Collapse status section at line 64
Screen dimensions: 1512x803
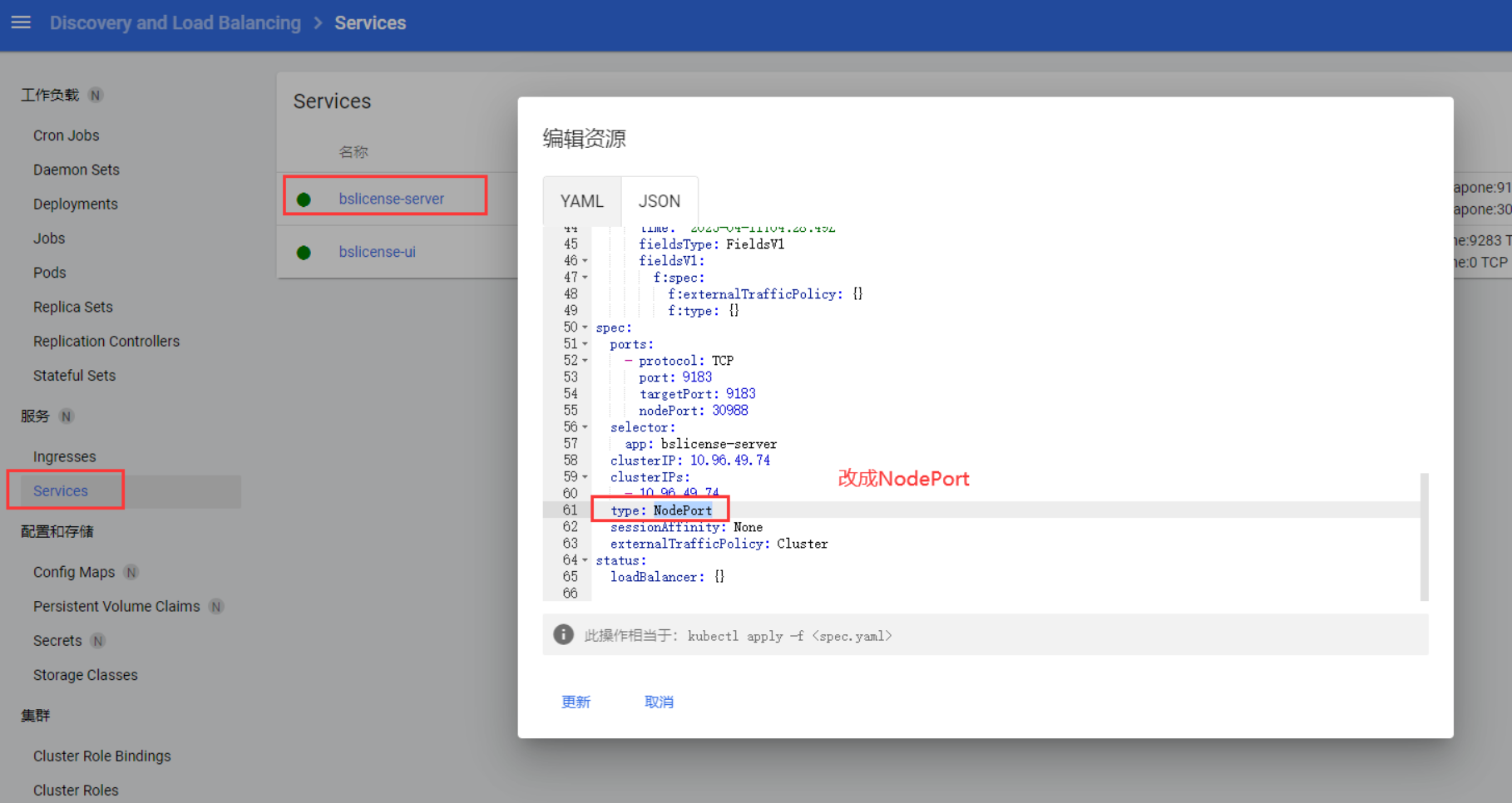point(585,560)
